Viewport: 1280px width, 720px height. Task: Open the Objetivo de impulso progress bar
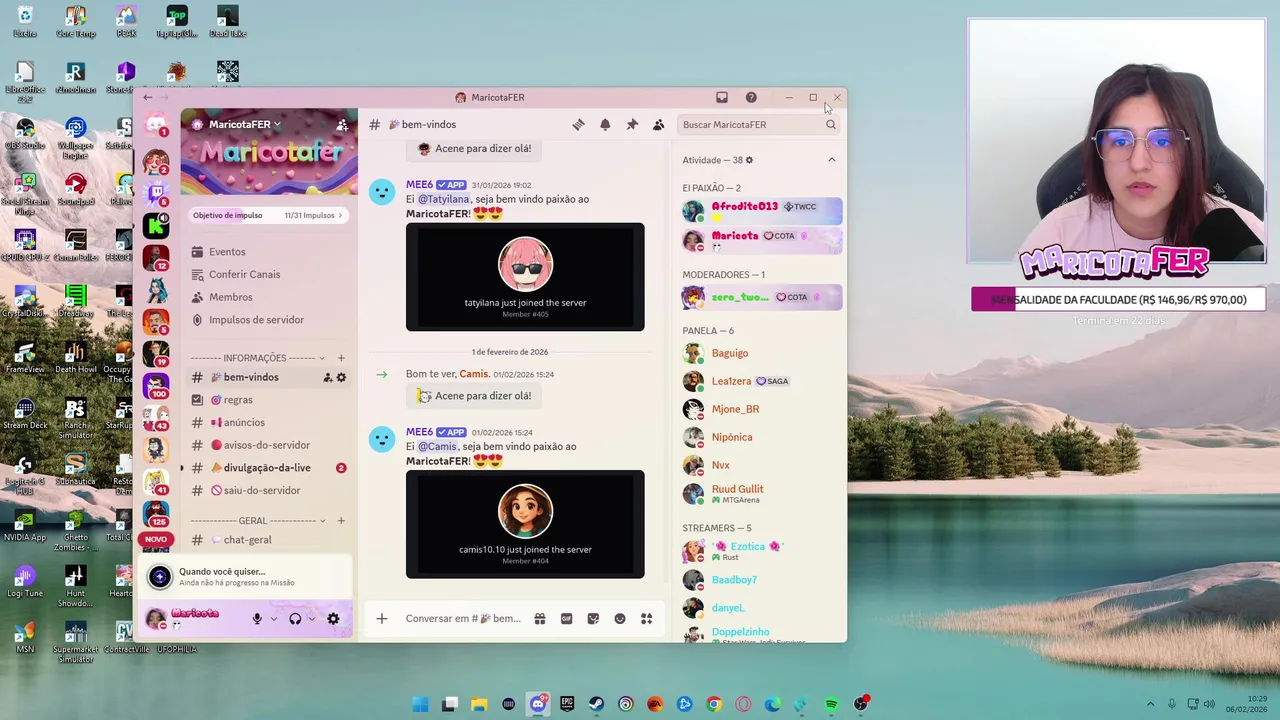268,215
